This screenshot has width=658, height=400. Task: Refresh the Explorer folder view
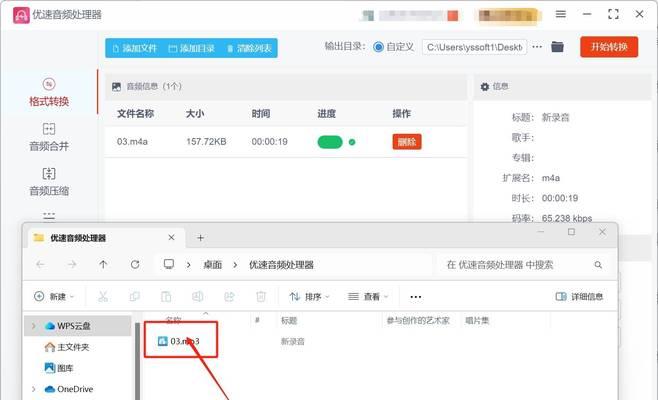135,264
